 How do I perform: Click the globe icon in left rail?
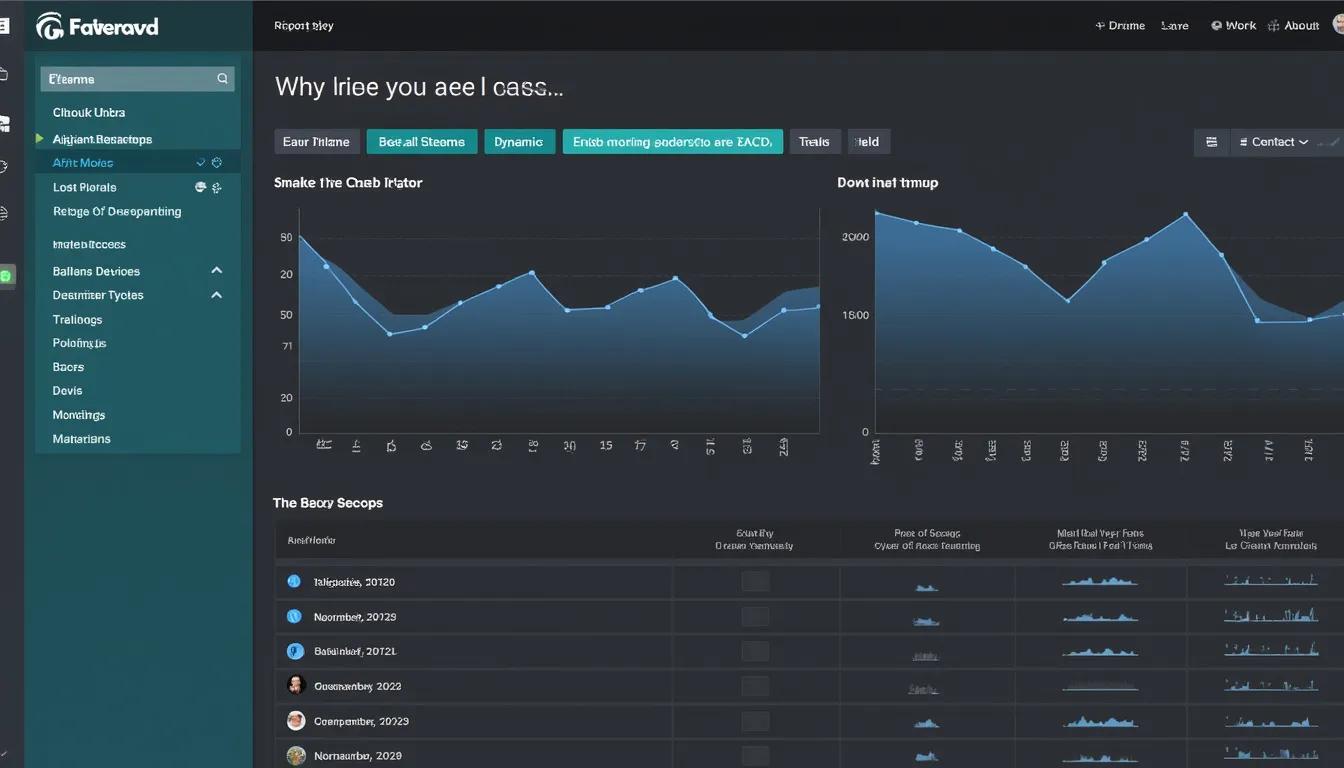pyautogui.click(x=4, y=213)
